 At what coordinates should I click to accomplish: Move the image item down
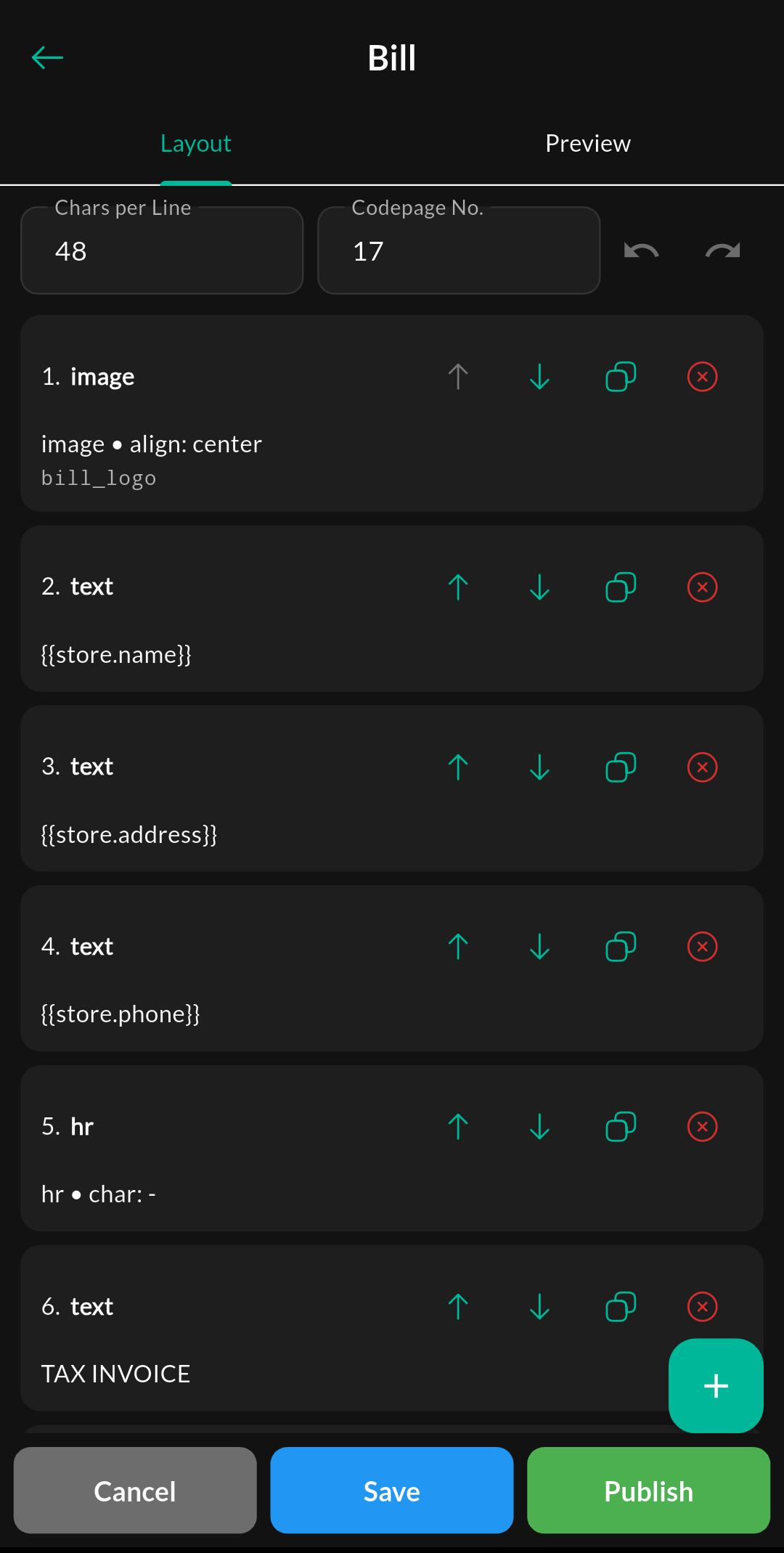click(539, 377)
